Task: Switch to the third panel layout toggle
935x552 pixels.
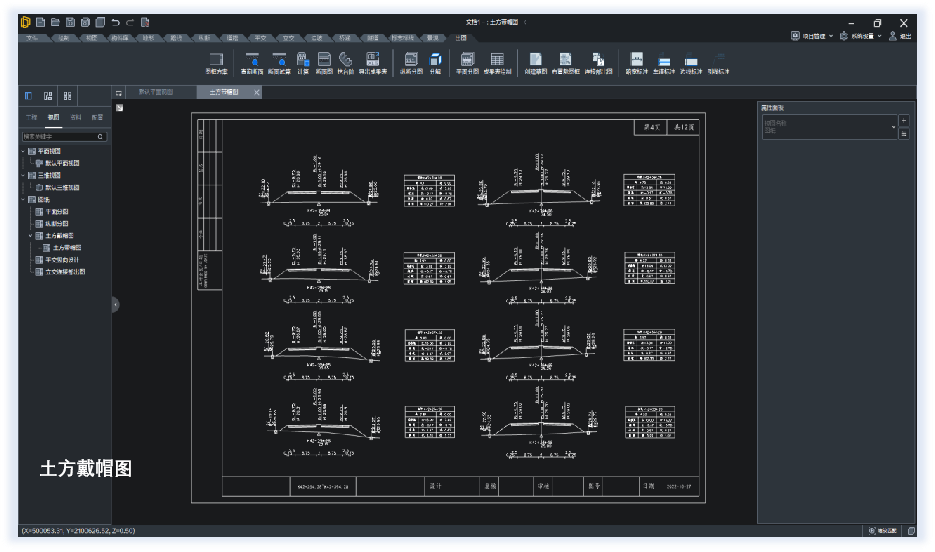Action: (67, 96)
